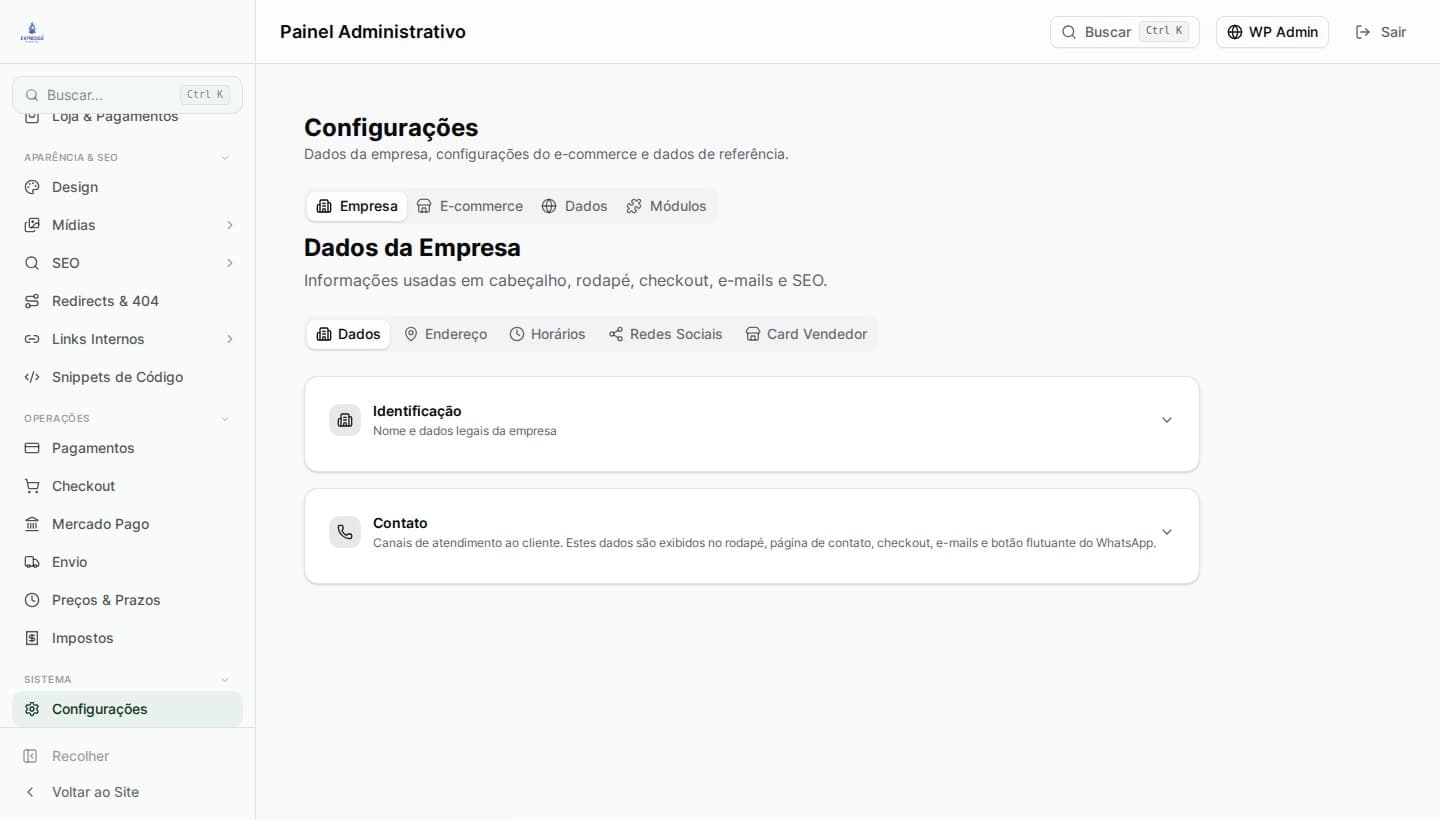Collapse the Aparência & SEO group
1440x820 pixels.
click(x=224, y=157)
